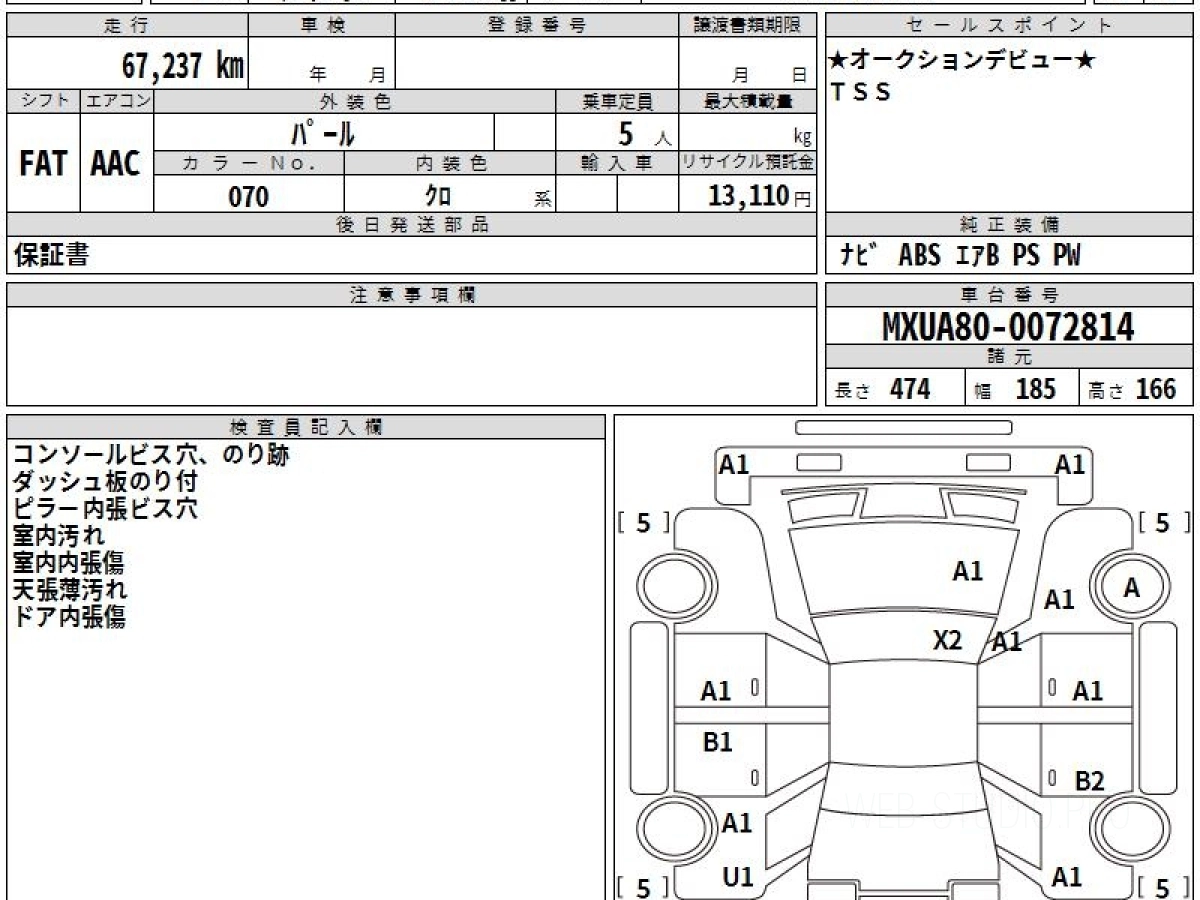This screenshot has height=900, width=1200.
Task: Select chassis number MXUA80-0072814
Action: click(1008, 326)
